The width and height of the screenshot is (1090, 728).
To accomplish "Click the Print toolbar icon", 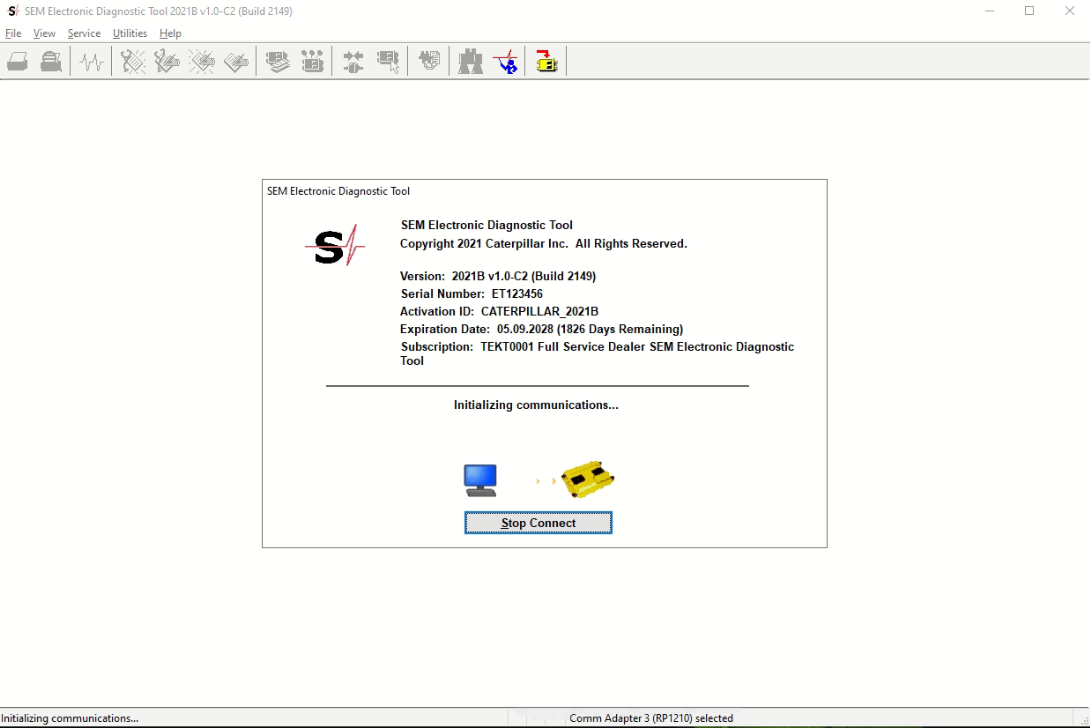I will [x=18, y=62].
